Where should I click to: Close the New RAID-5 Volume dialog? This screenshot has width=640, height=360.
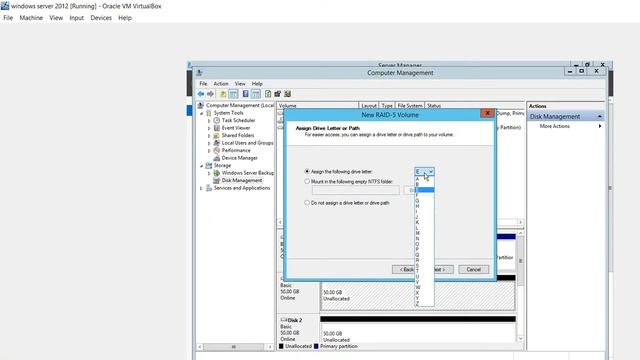click(x=487, y=113)
